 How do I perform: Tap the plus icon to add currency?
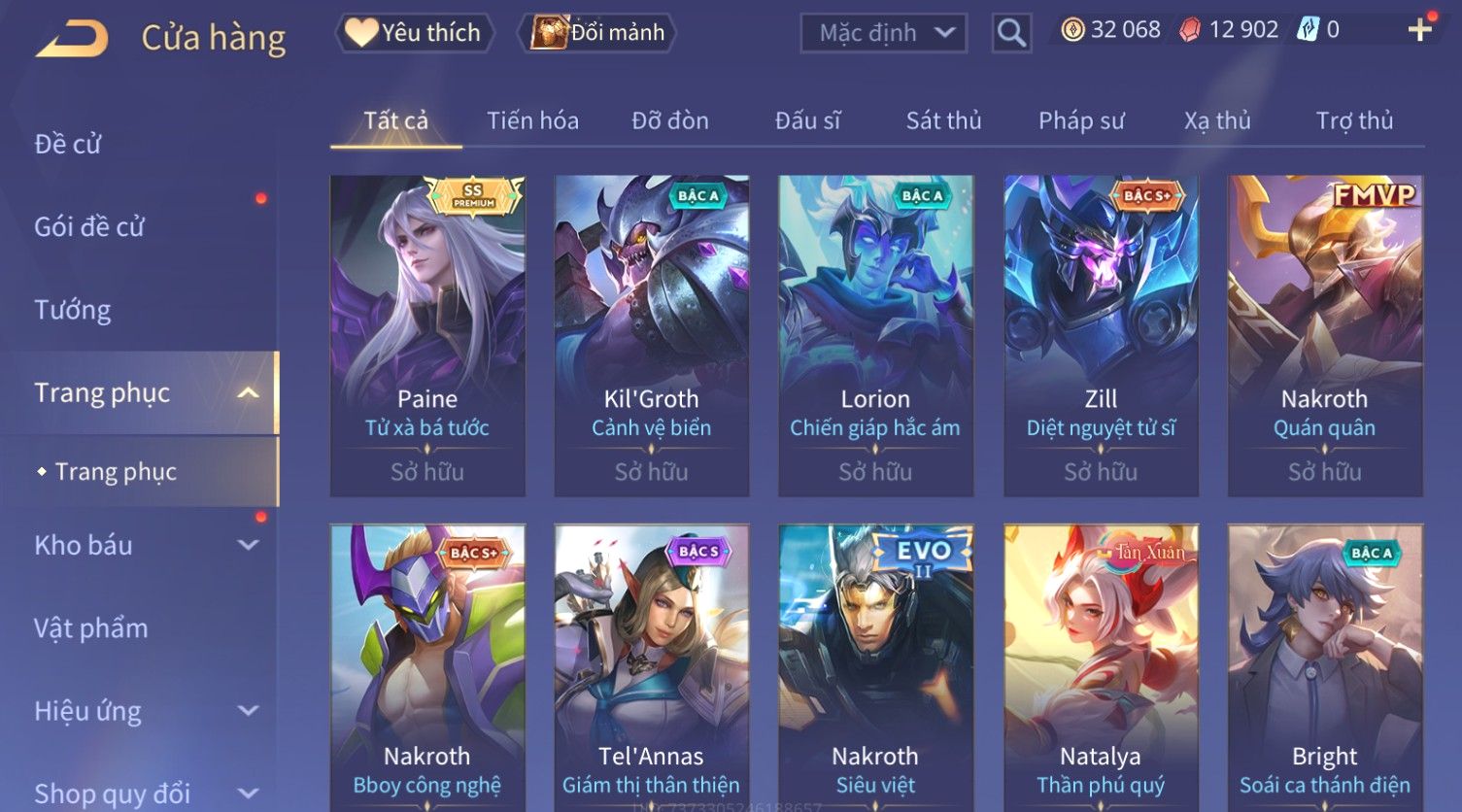(x=1419, y=30)
